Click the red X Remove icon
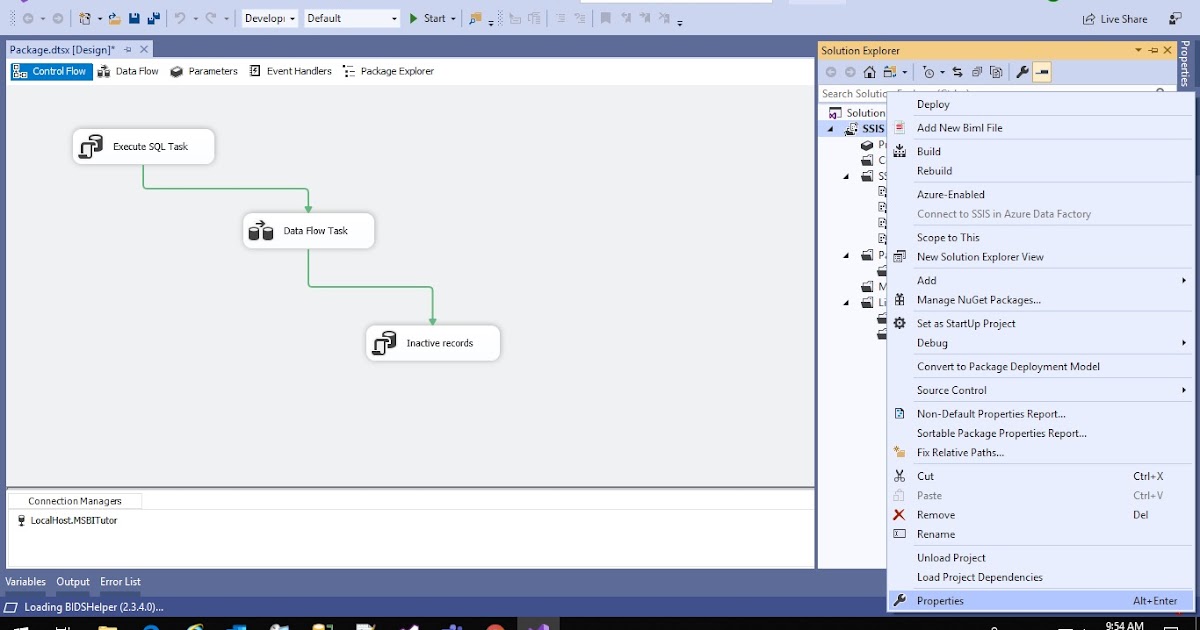Image resolution: width=1200 pixels, height=630 pixels. pyautogui.click(x=899, y=515)
